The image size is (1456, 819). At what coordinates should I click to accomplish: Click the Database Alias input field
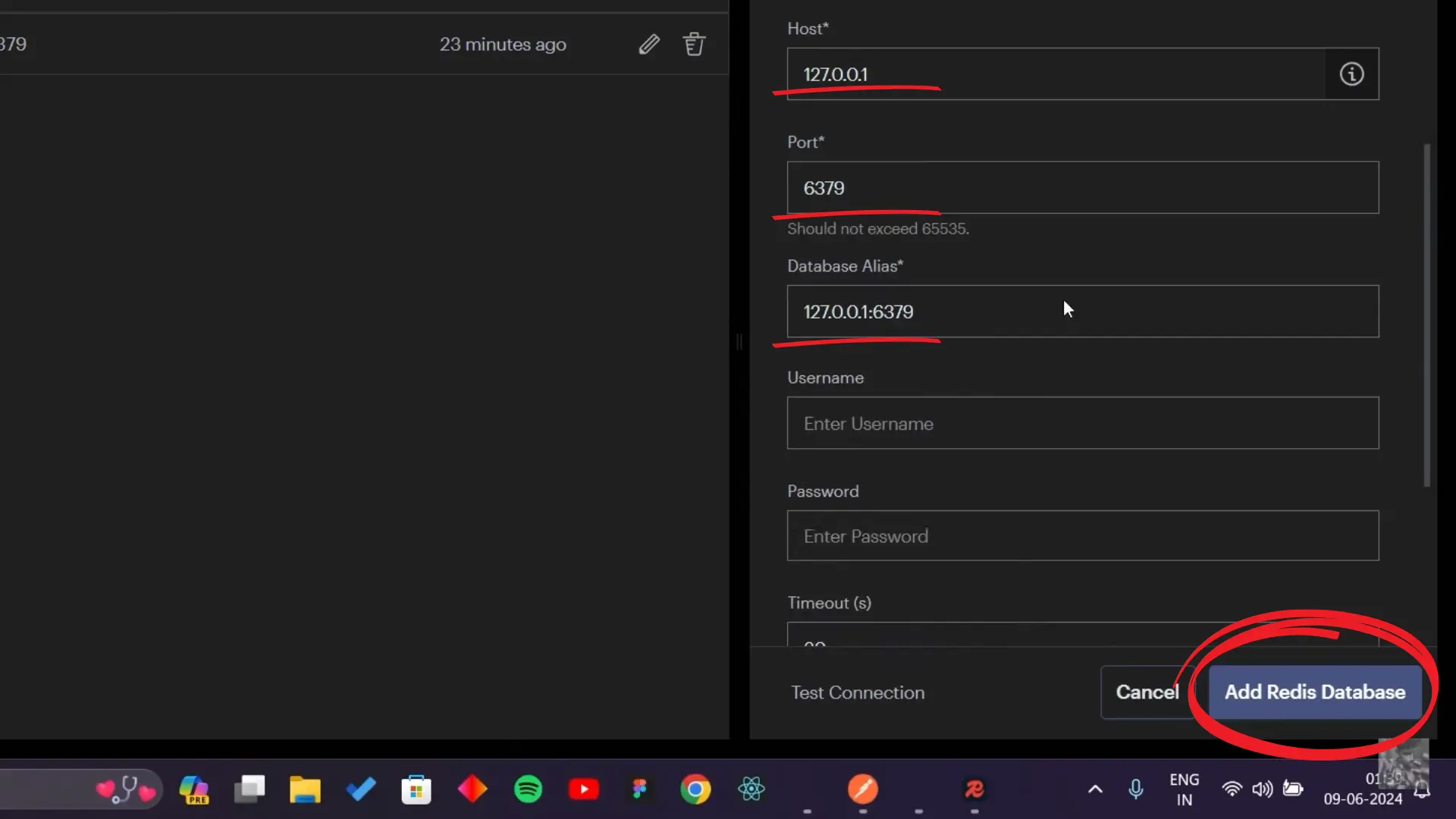pos(1083,312)
